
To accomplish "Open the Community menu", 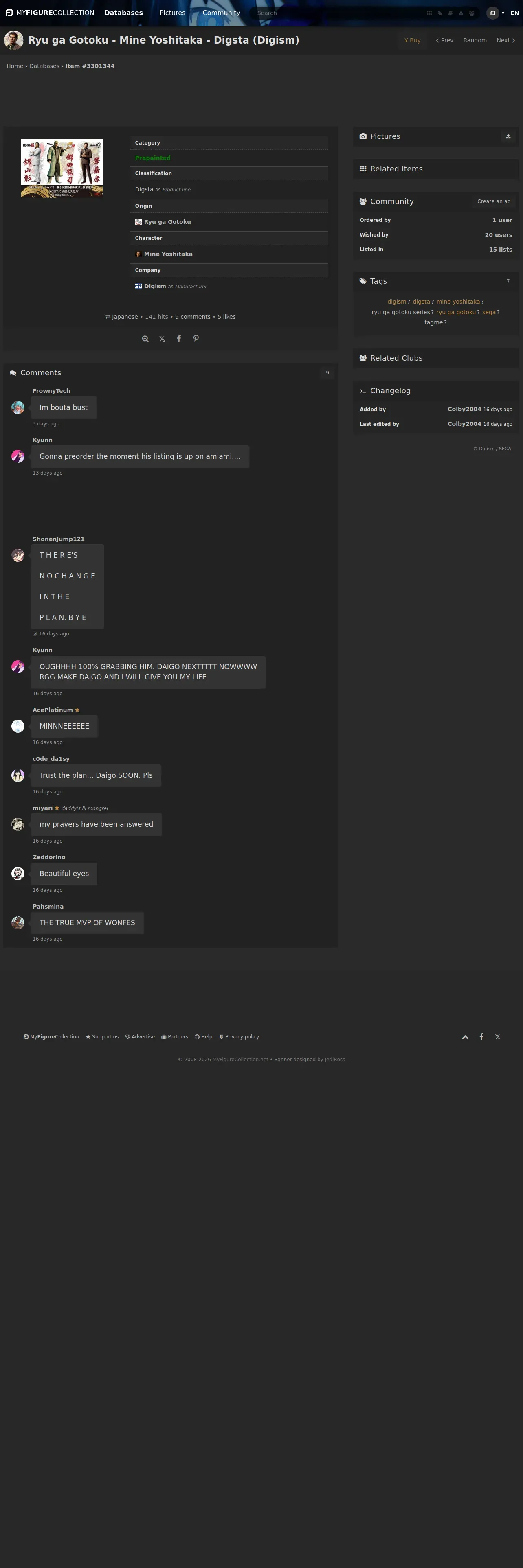I will coord(221,13).
